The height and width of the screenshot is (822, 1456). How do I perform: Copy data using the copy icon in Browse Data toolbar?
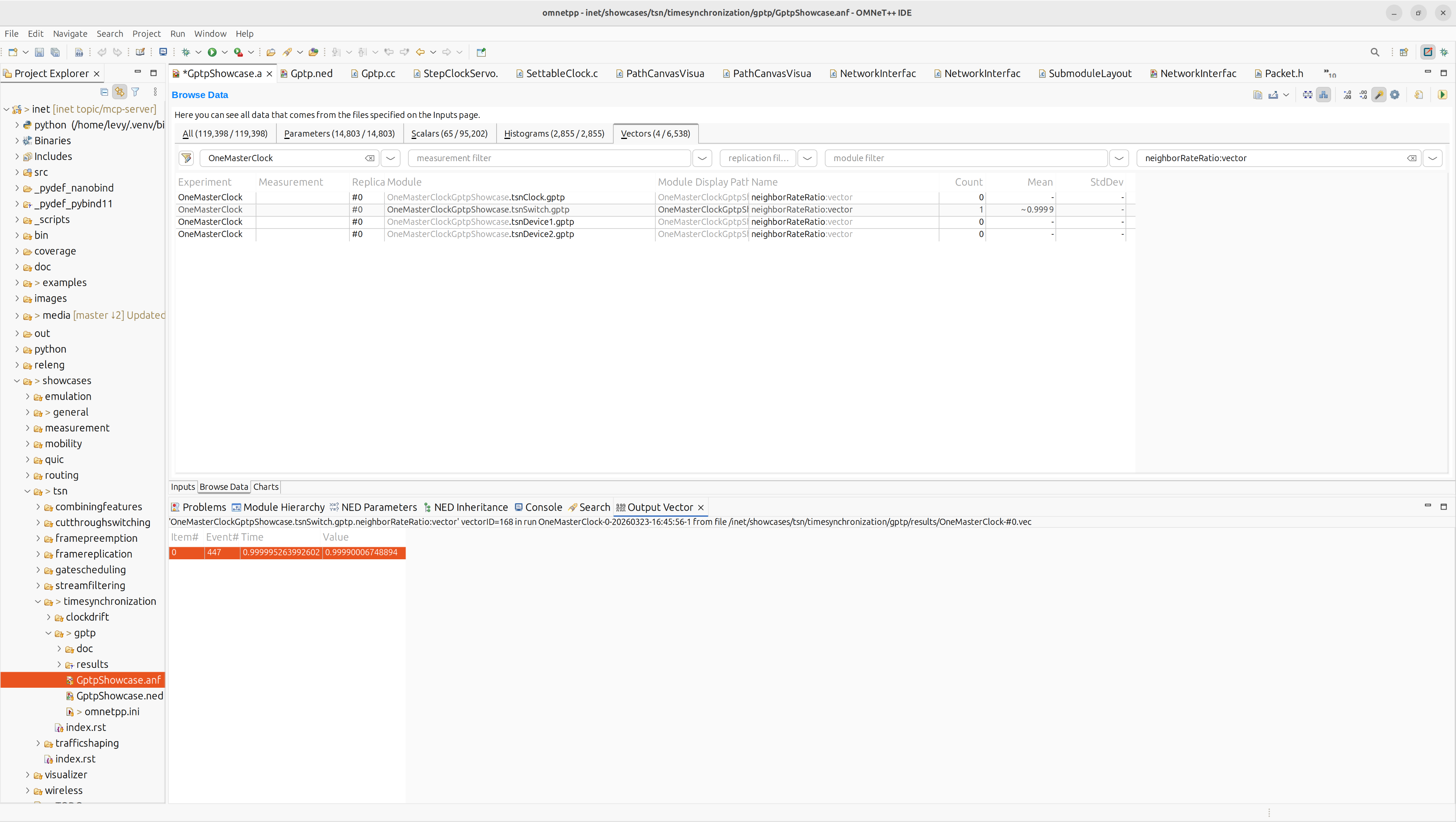click(x=1258, y=95)
